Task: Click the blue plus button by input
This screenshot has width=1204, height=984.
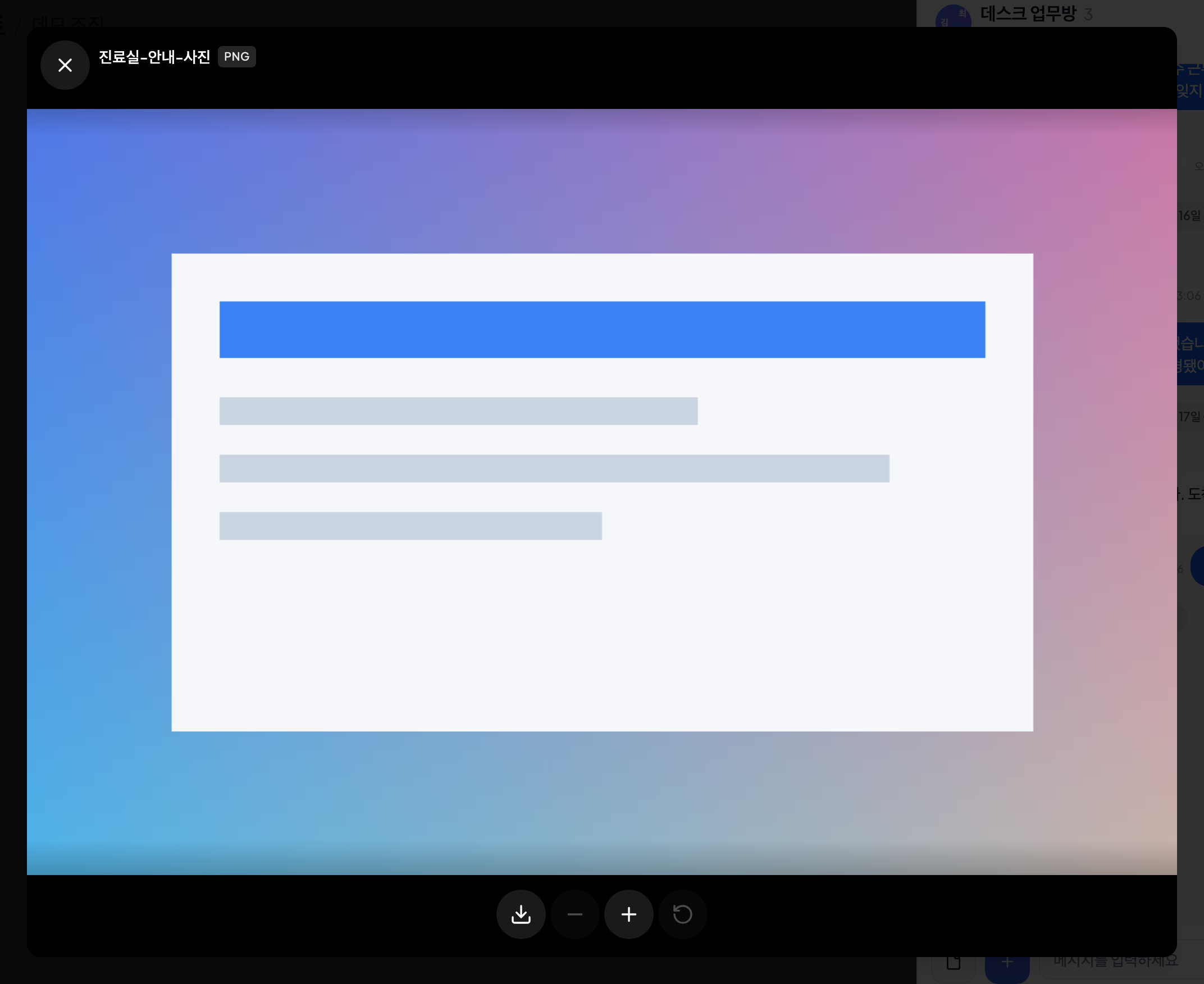Action: coord(1007,965)
